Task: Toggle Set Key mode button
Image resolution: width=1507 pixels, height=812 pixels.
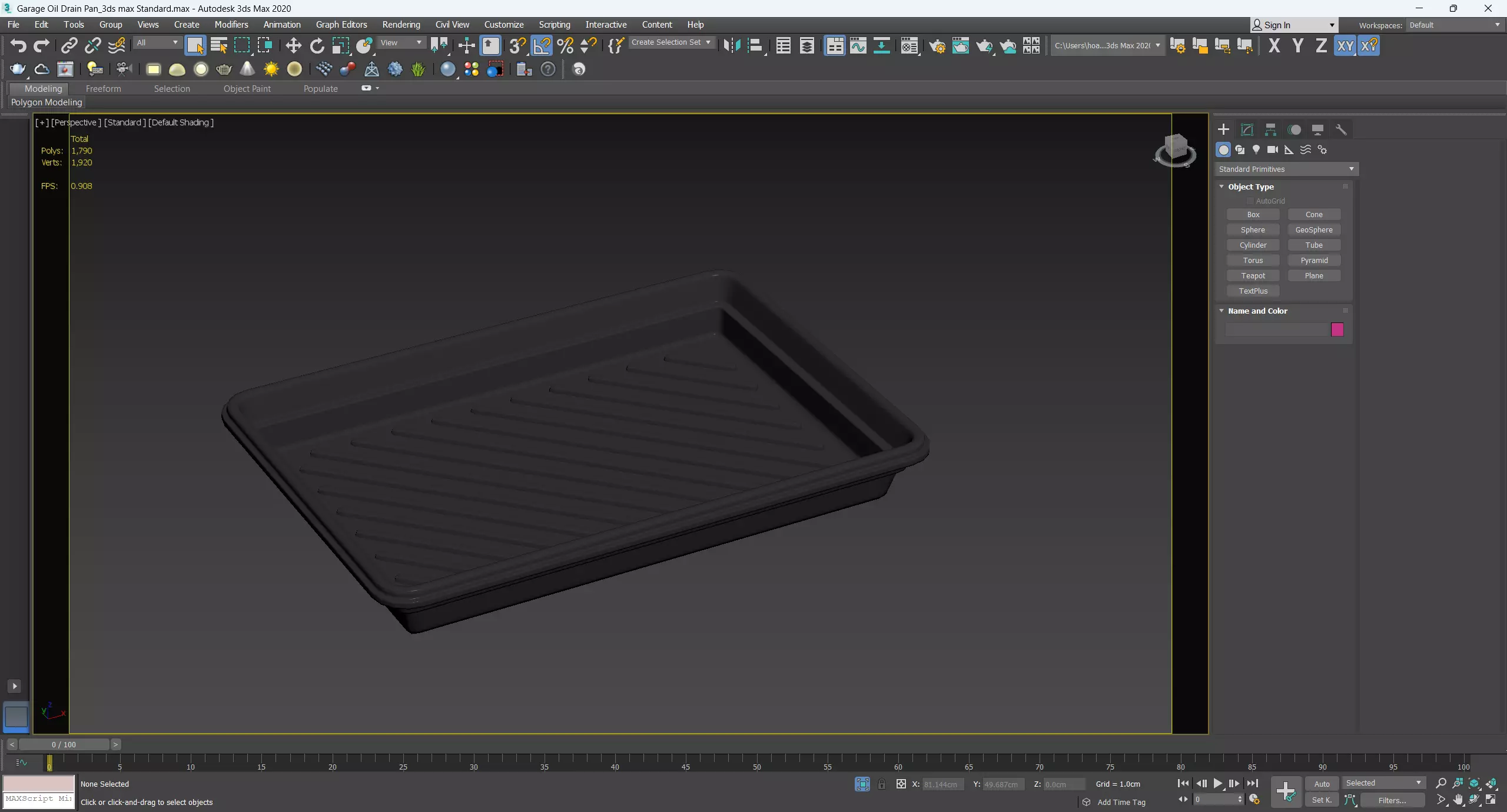Action: [x=1322, y=800]
